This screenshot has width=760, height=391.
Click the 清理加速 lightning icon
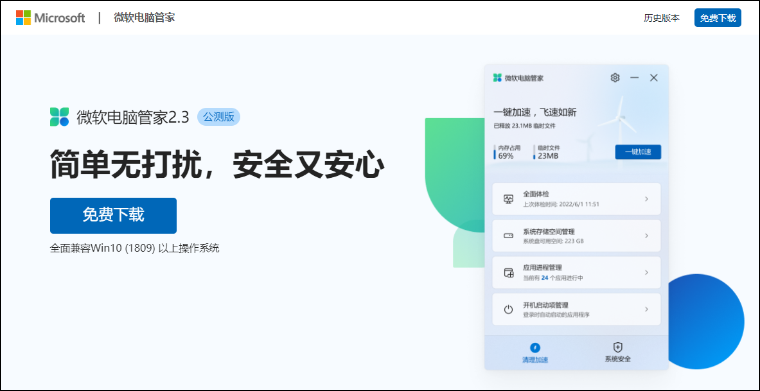[x=535, y=347]
